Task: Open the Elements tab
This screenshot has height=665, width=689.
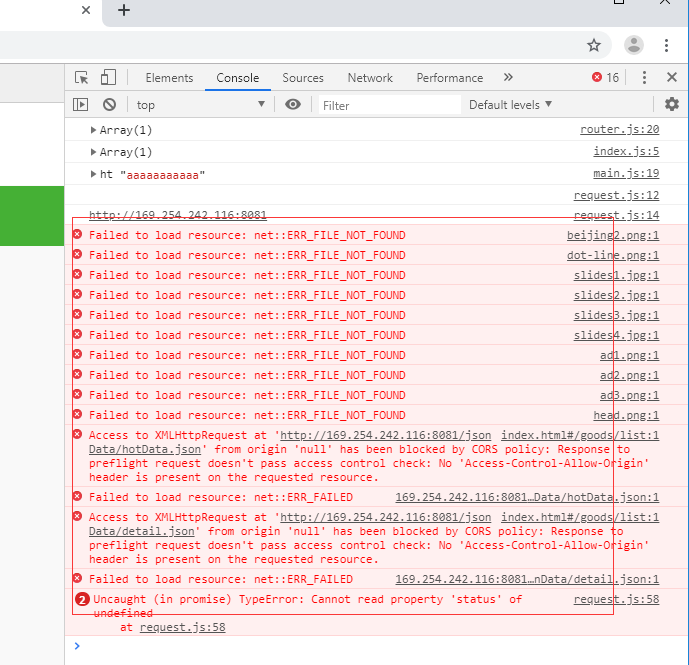Action: tap(169, 78)
